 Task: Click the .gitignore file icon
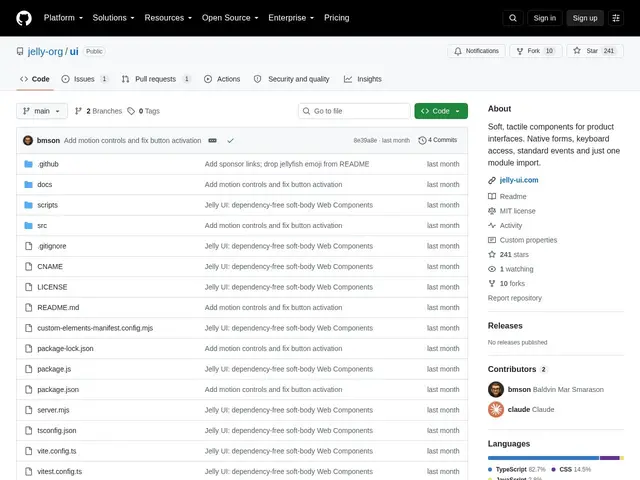28,246
